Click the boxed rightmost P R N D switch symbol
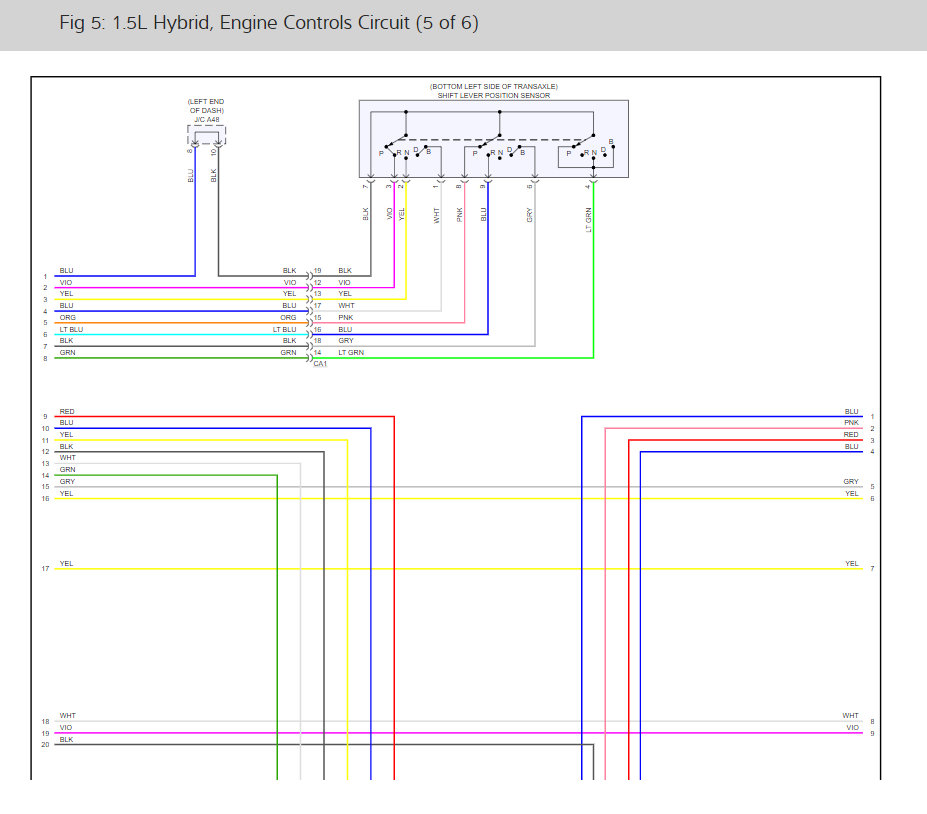Image resolution: width=927 pixels, height=814 pixels. (586, 156)
